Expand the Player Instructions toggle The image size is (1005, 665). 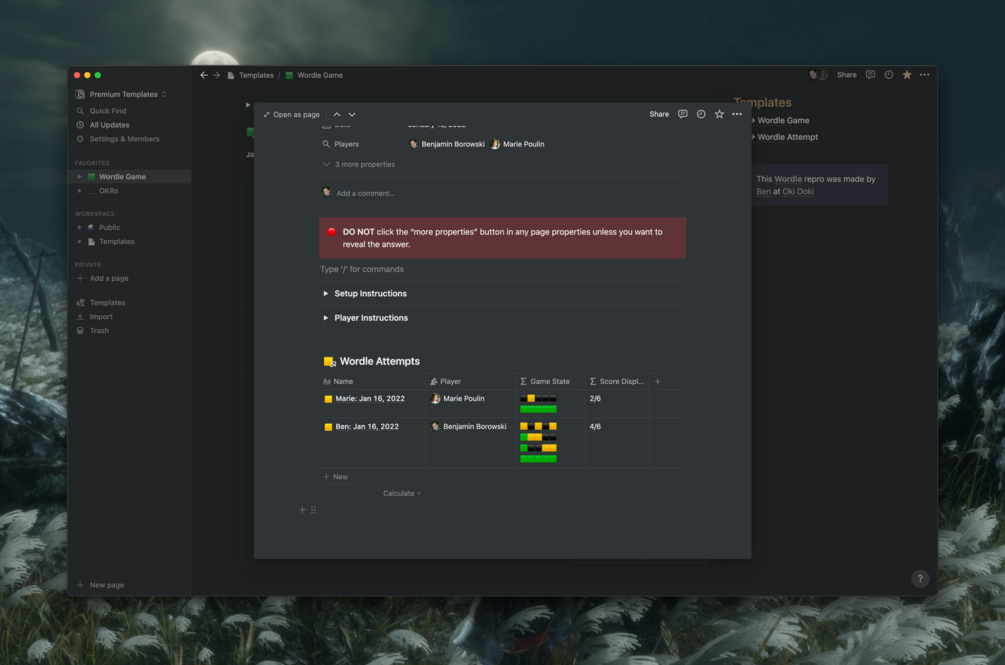pyautogui.click(x=326, y=318)
